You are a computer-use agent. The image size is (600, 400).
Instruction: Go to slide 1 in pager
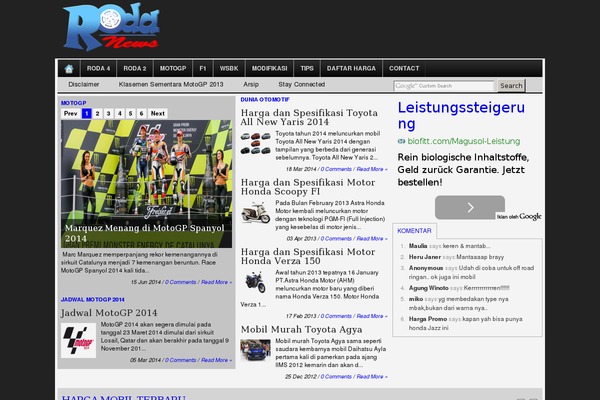pyautogui.click(x=86, y=113)
